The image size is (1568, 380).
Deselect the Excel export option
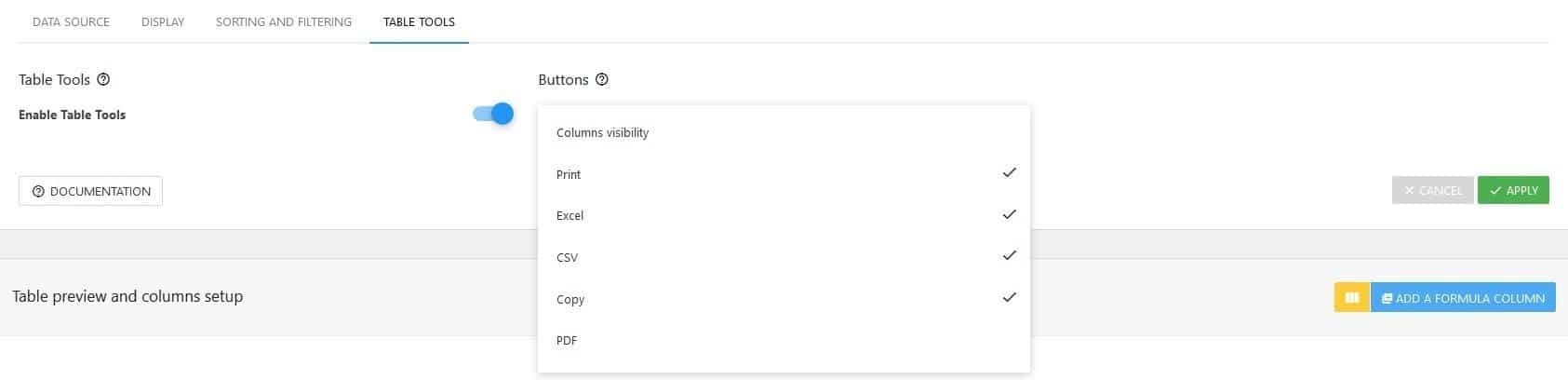(784, 215)
